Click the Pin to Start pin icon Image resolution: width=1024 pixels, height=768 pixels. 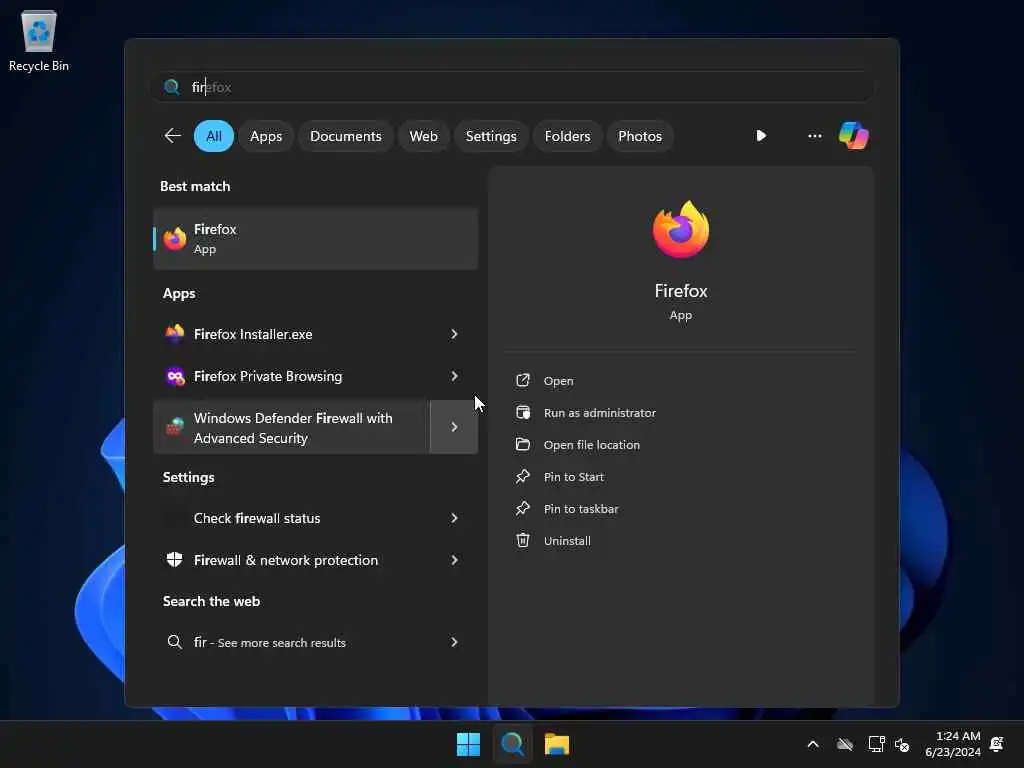tap(522, 477)
